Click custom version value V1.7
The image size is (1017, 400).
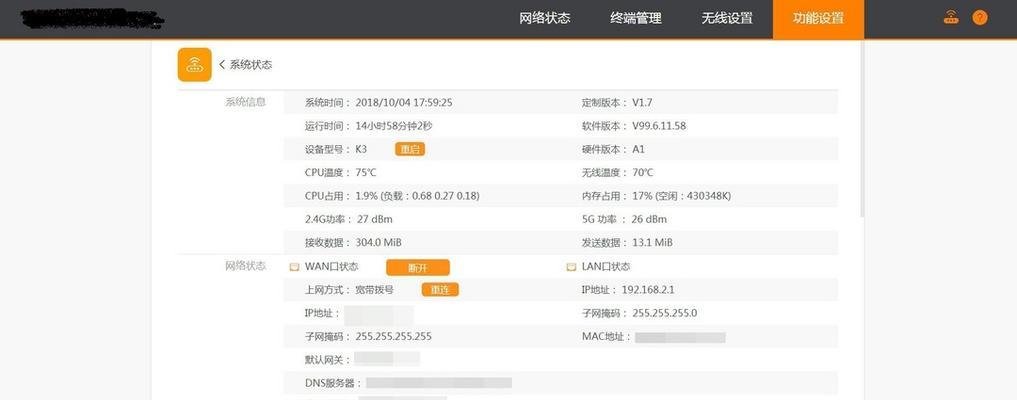(x=642, y=102)
